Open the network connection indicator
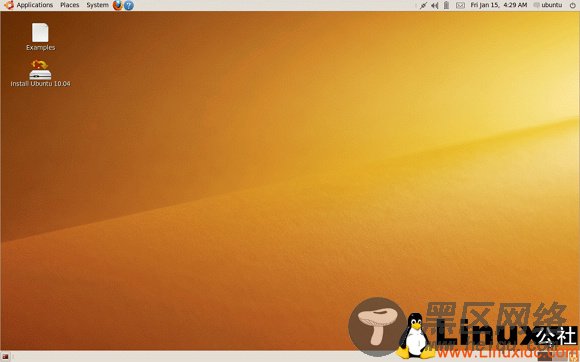The width and height of the screenshot is (580, 362). (424, 5)
